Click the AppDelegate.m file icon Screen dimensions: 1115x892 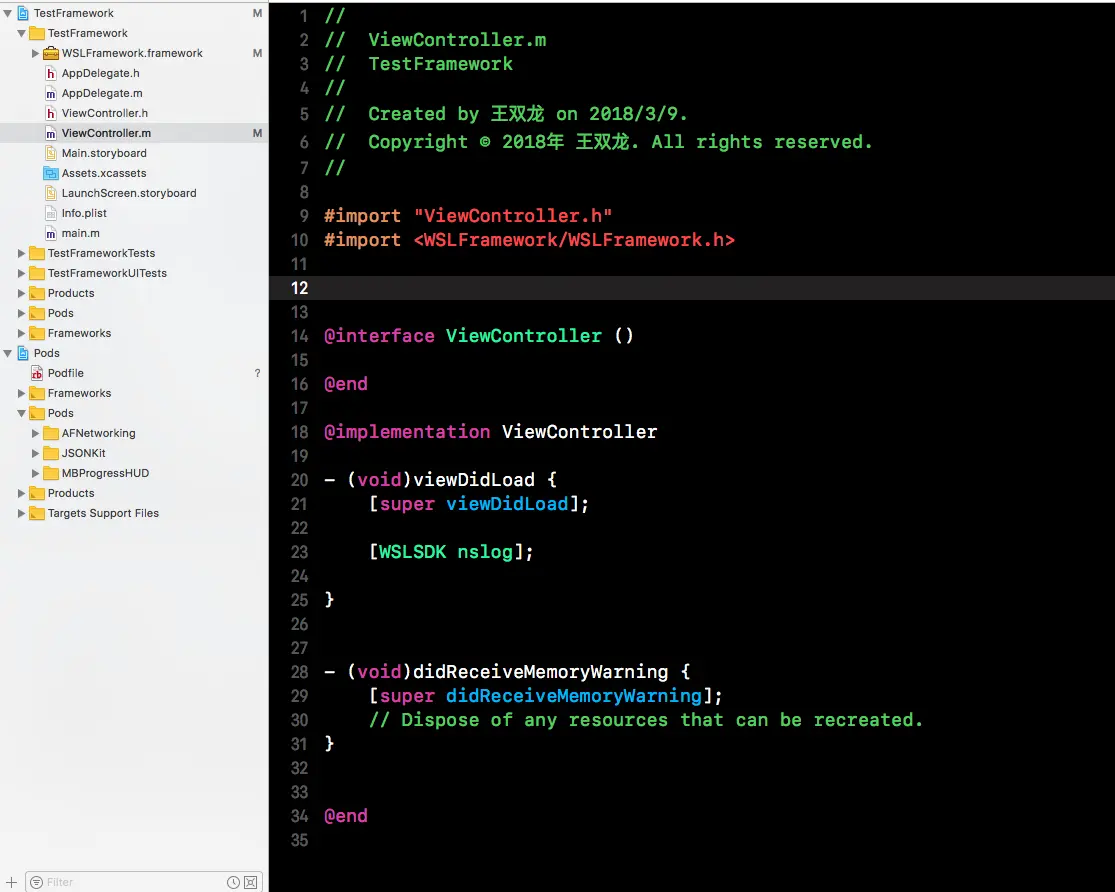click(x=50, y=93)
